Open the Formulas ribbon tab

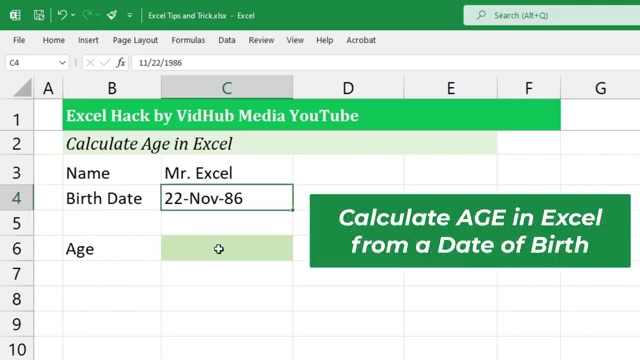click(x=188, y=40)
